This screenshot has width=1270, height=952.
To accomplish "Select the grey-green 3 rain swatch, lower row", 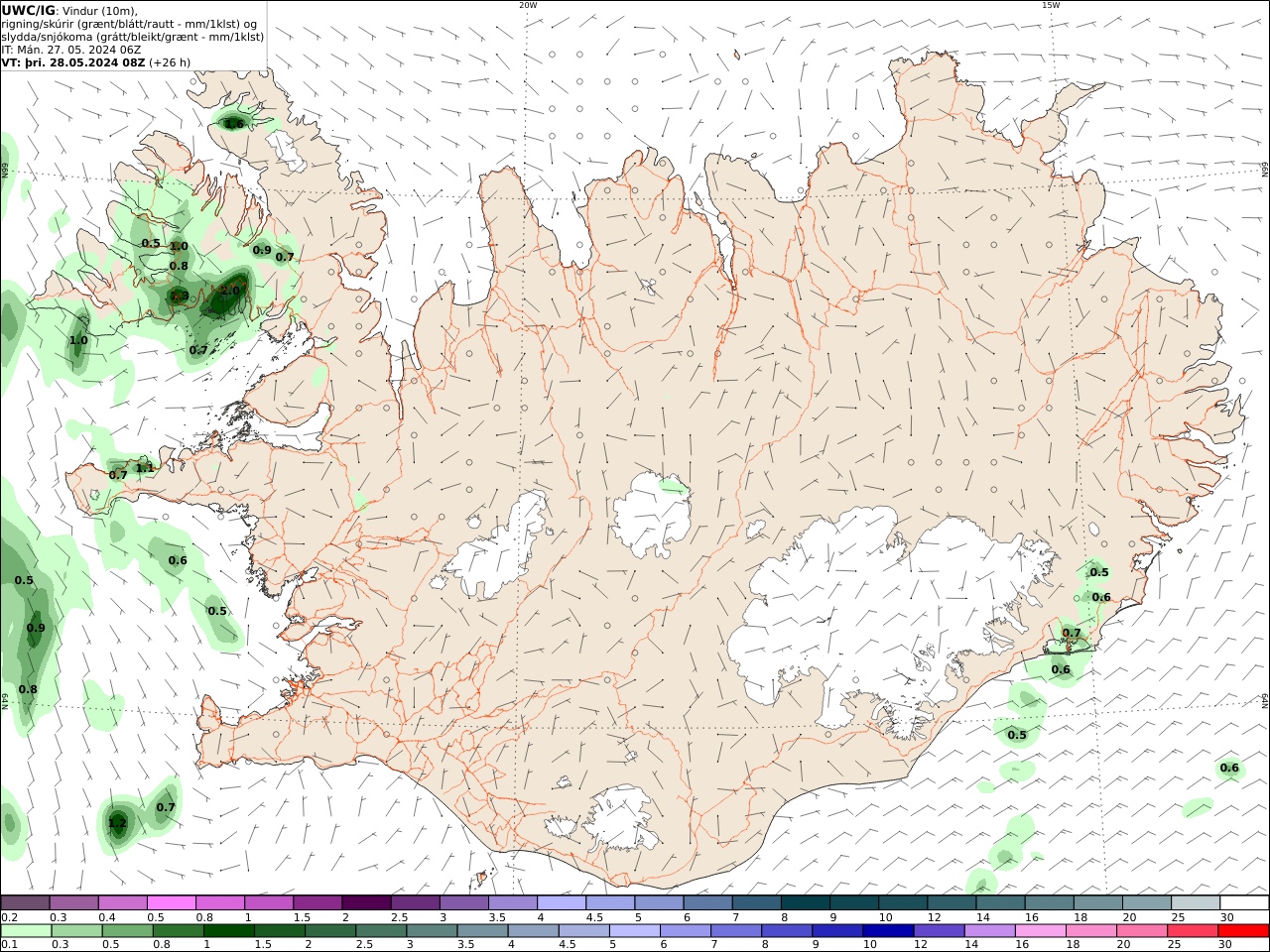I will pos(433,931).
